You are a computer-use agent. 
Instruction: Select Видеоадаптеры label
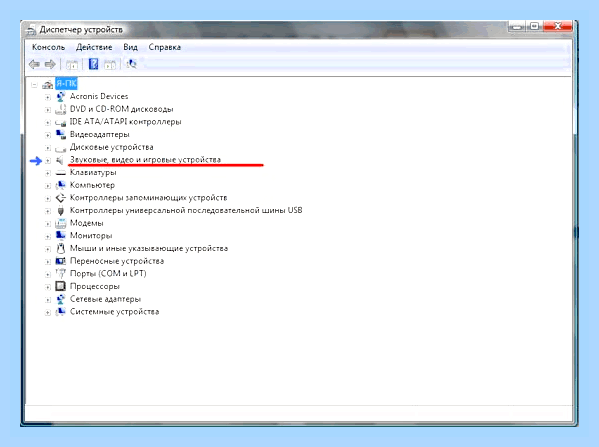100,134
